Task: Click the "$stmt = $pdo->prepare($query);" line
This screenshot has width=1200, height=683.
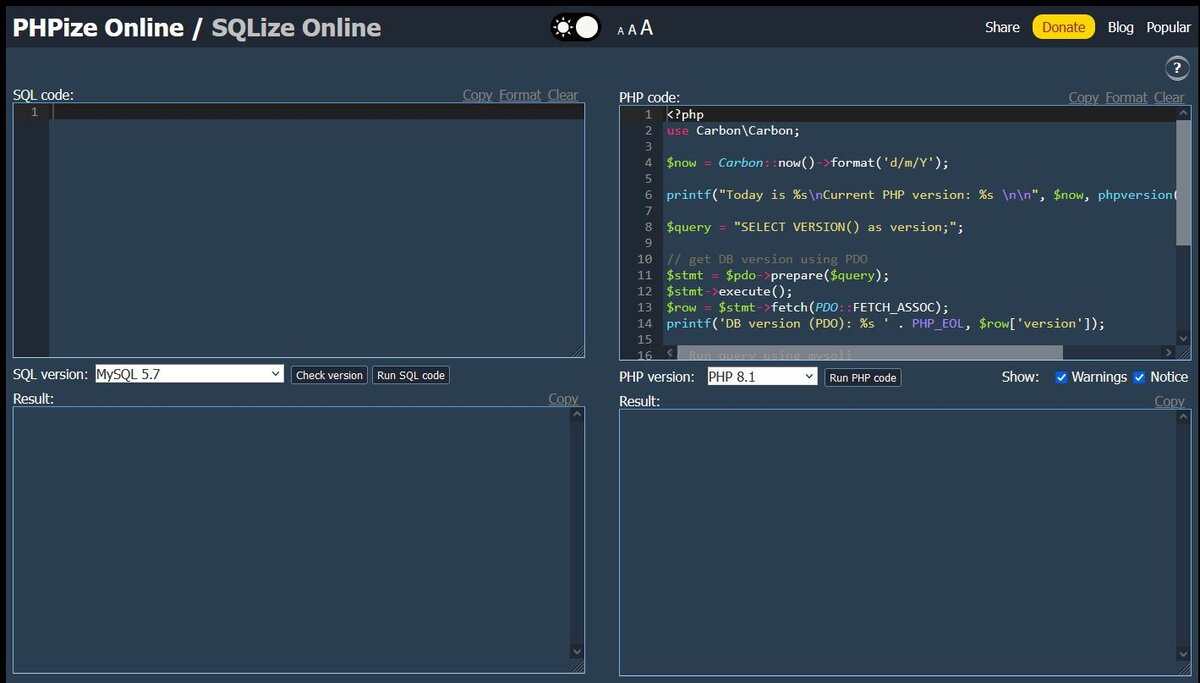Action: pyautogui.click(x=777, y=275)
